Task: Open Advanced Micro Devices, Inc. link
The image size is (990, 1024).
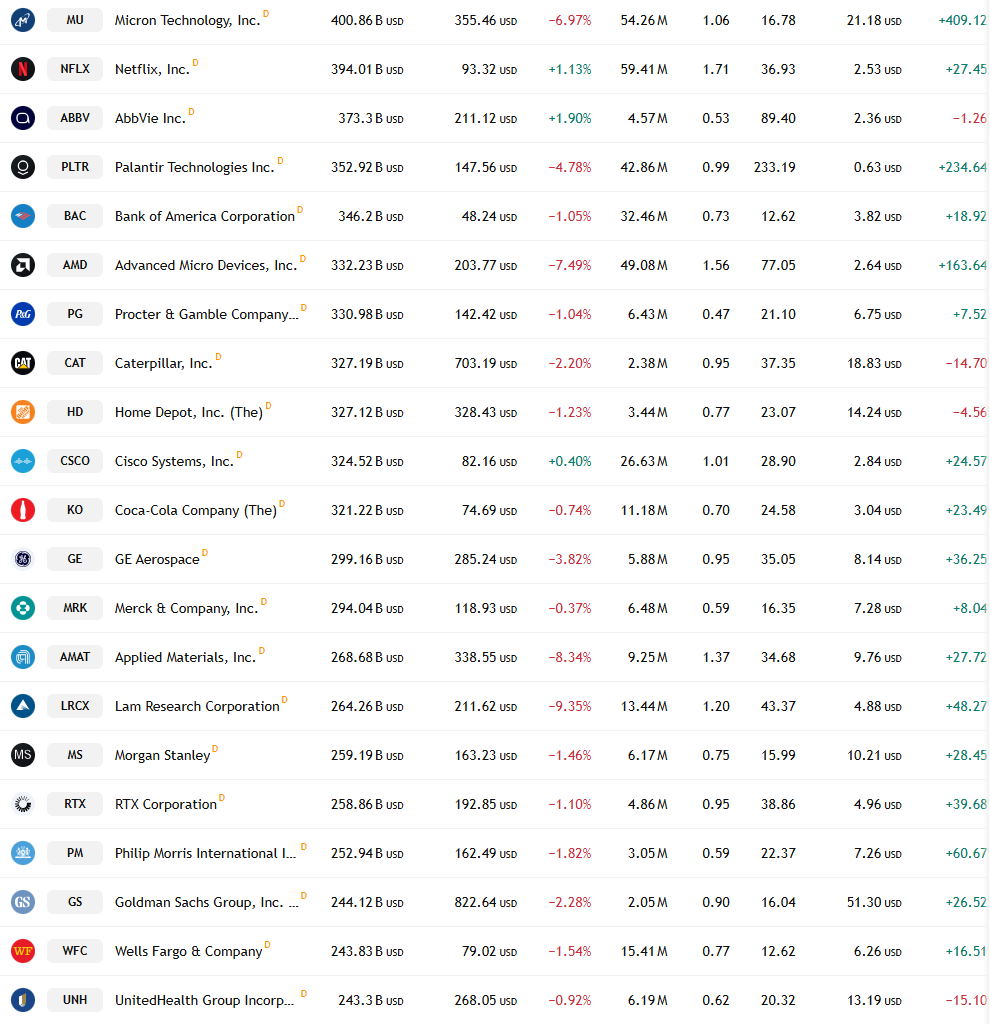Action: pyautogui.click(x=206, y=265)
